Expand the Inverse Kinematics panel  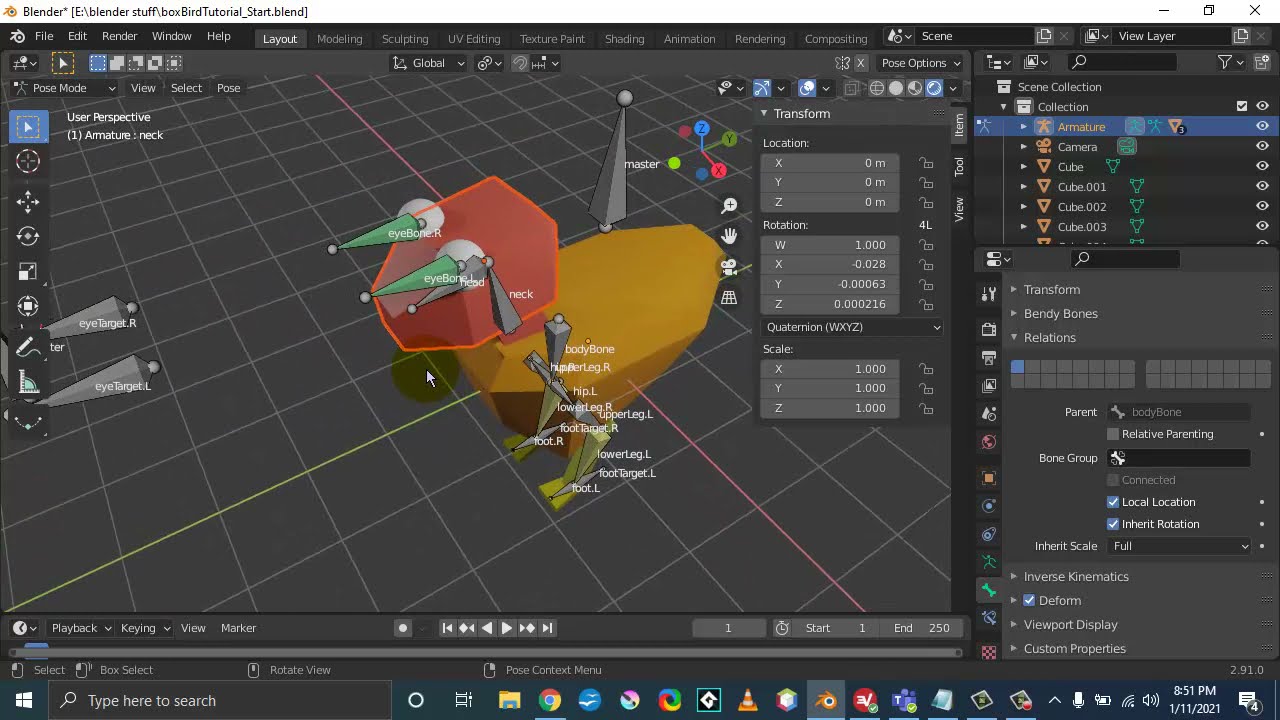tap(1076, 577)
